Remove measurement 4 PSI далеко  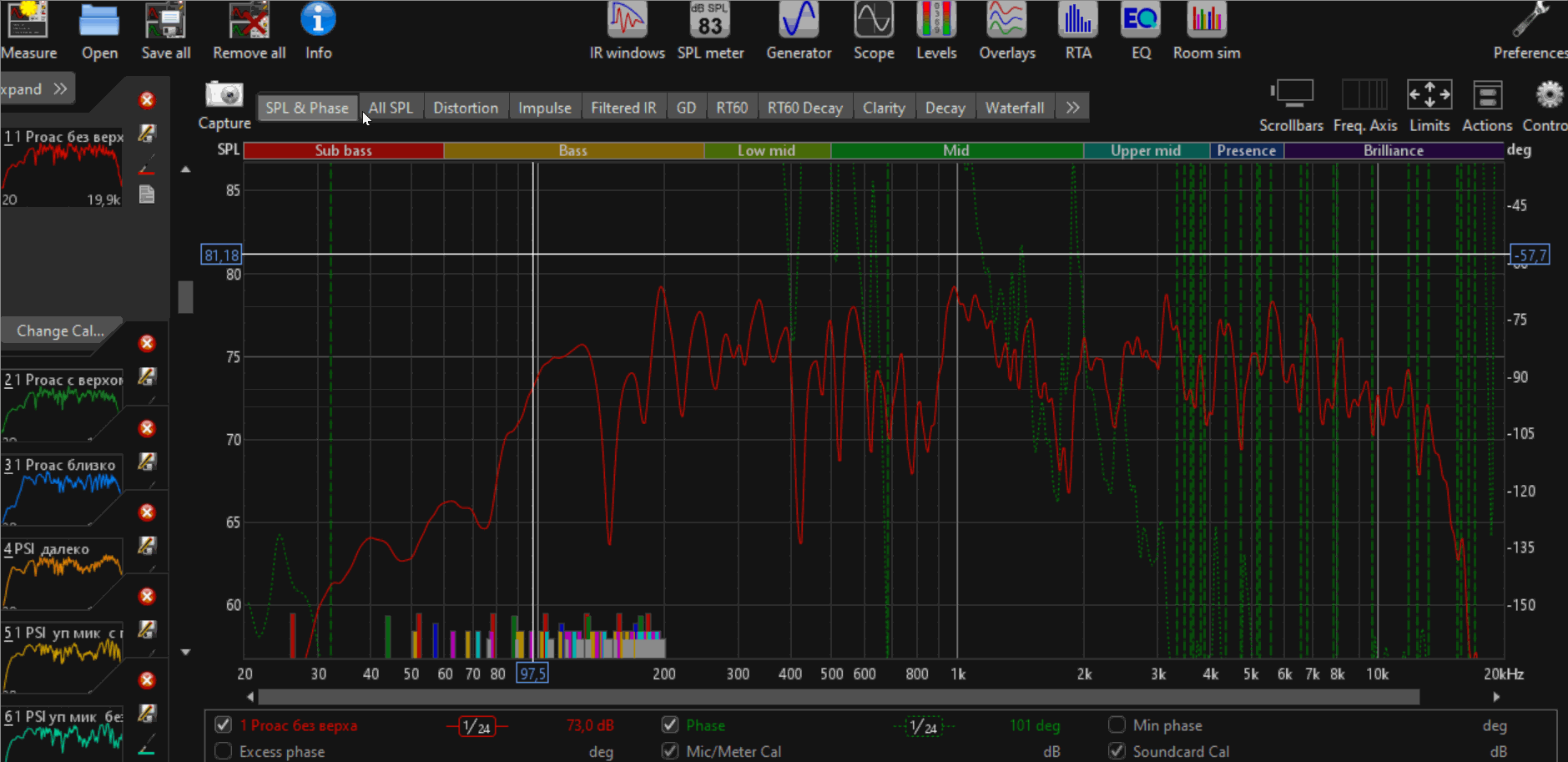click(147, 512)
